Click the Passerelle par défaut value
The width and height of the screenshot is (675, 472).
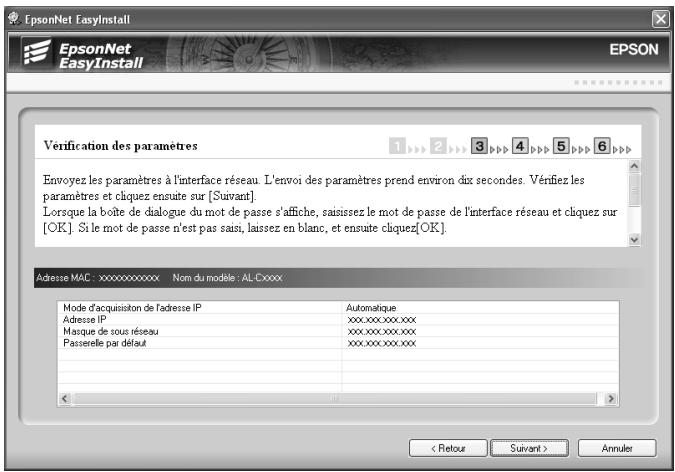381,343
